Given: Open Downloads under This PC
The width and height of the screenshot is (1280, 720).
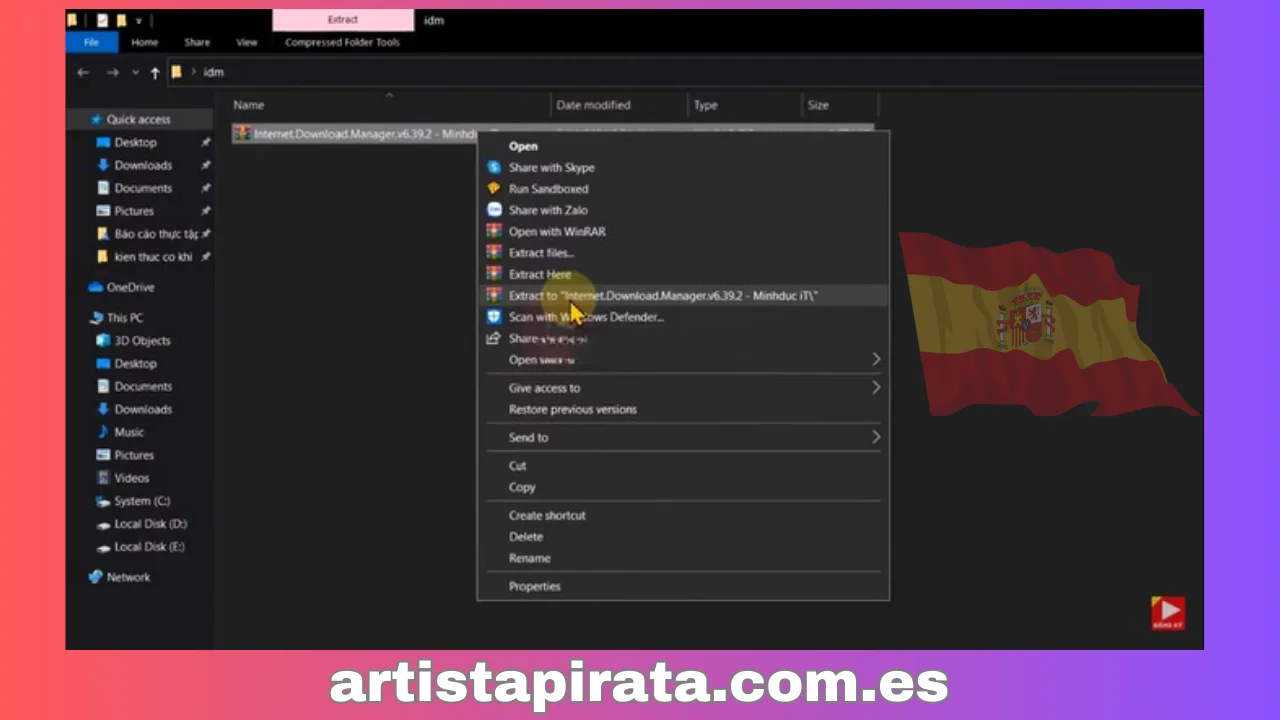Looking at the screenshot, I should tap(143, 409).
